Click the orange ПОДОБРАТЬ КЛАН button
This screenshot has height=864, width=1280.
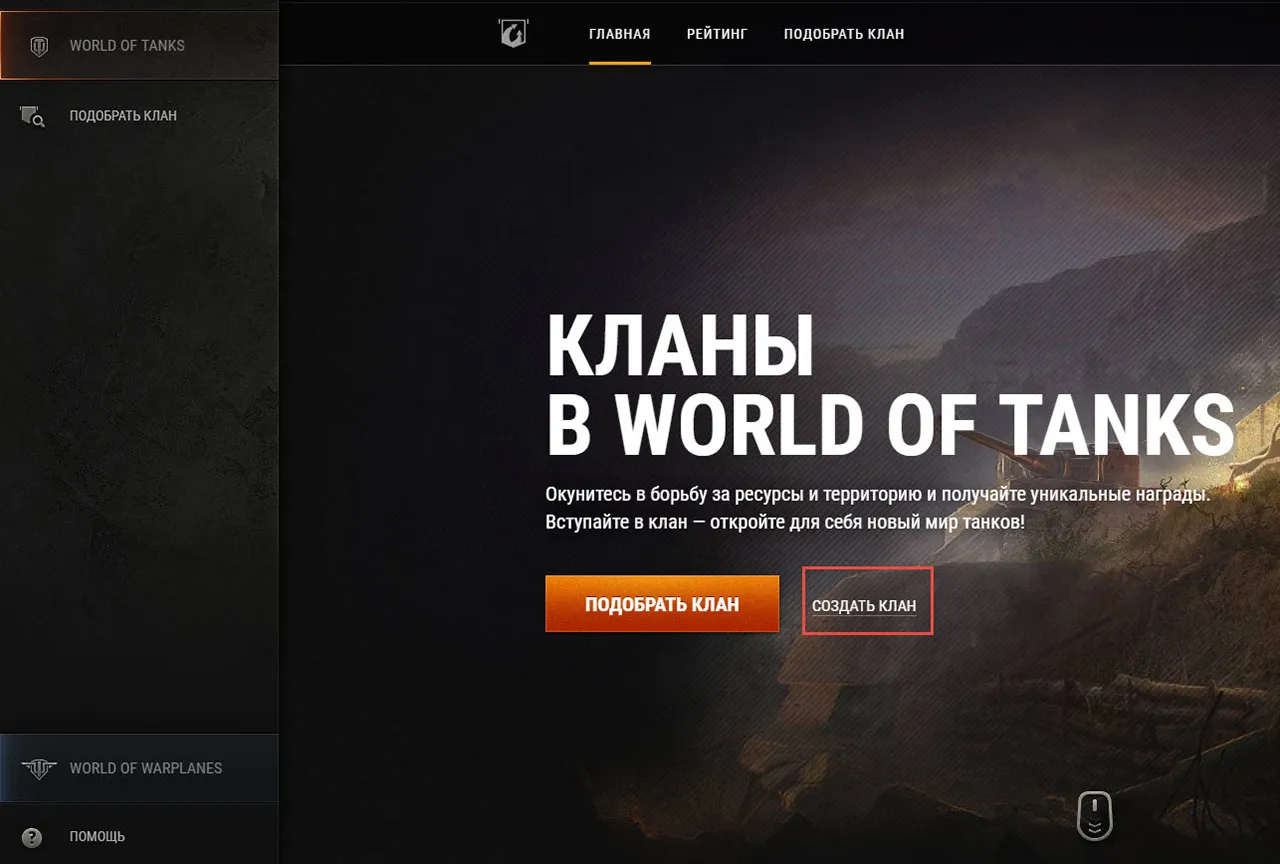pos(662,604)
